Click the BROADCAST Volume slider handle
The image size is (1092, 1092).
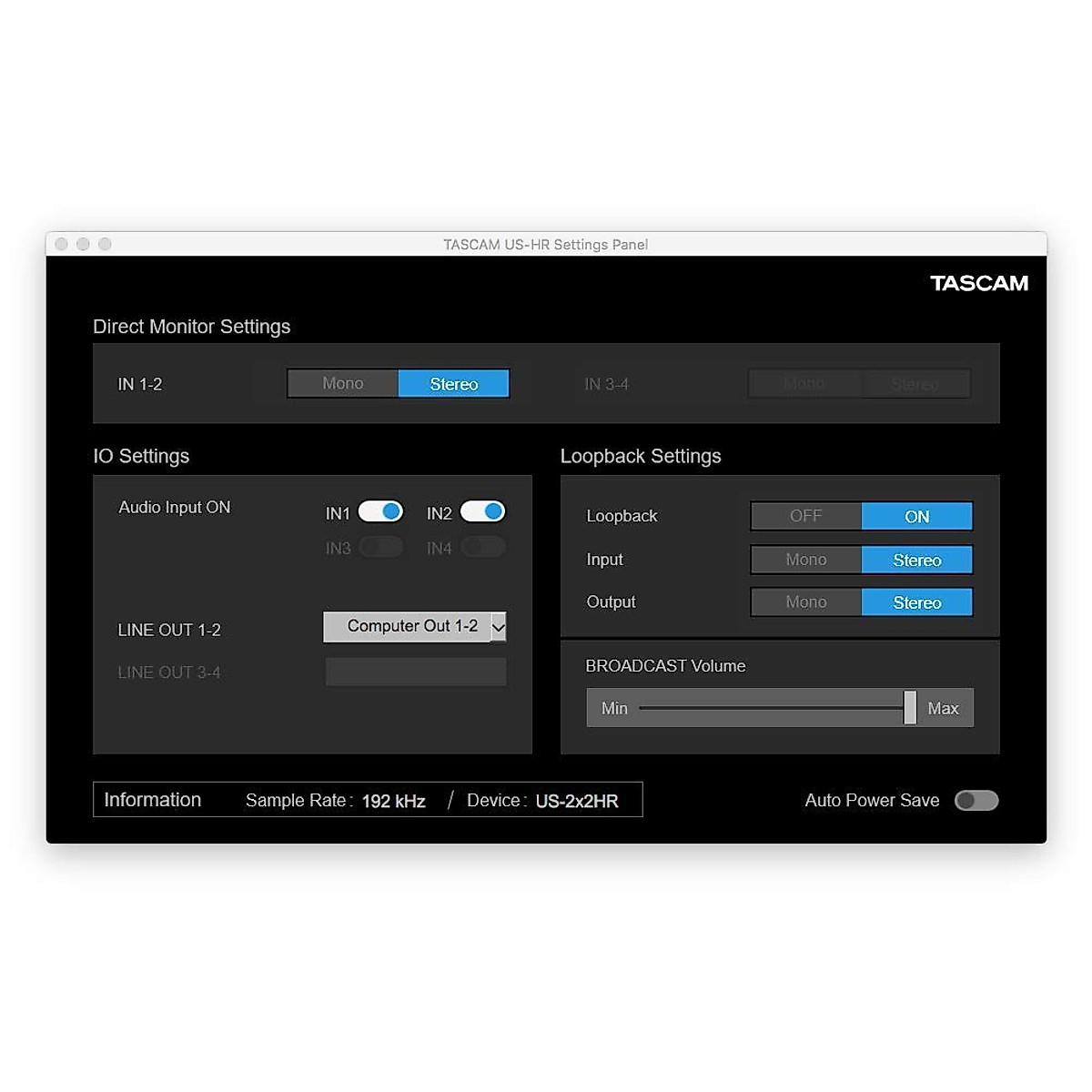[909, 707]
